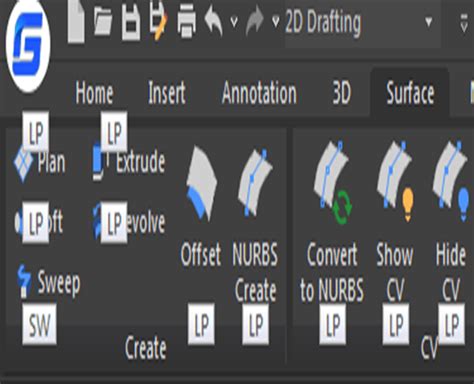
Task: Open the 3D ribbon tab
Action: tap(342, 93)
